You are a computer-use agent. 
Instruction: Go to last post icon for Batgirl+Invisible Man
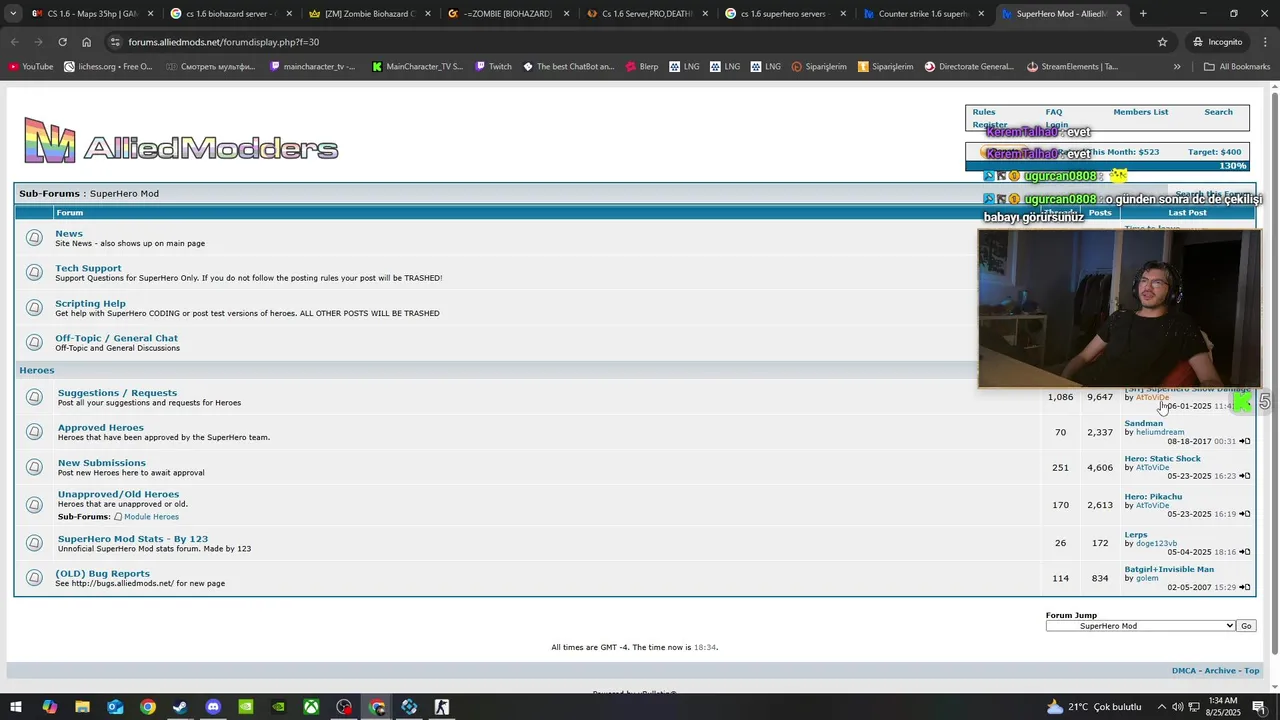[x=1245, y=587]
